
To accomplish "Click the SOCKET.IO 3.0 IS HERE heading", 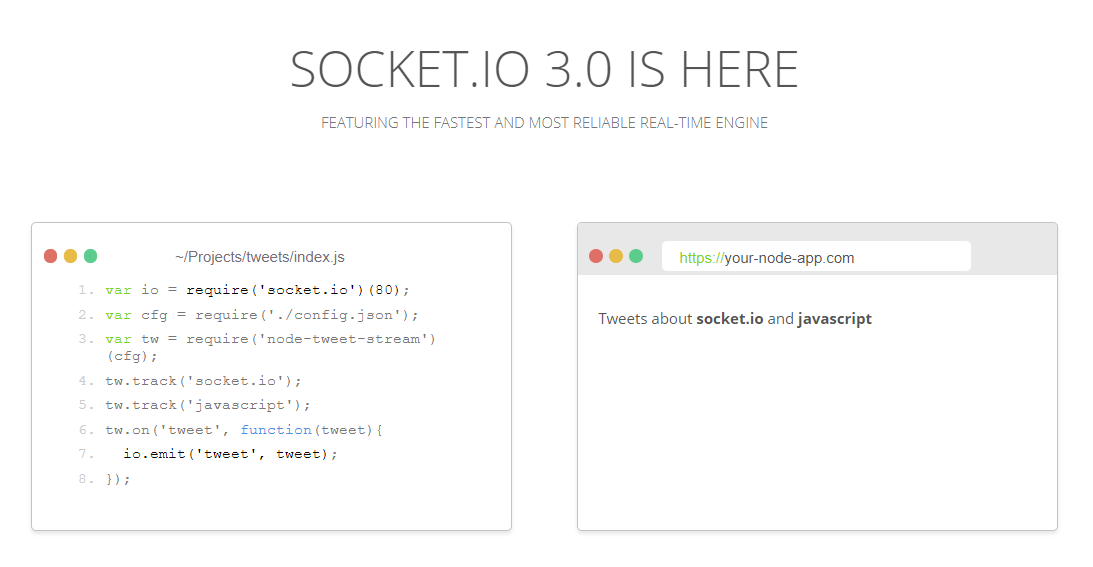I will [544, 69].
